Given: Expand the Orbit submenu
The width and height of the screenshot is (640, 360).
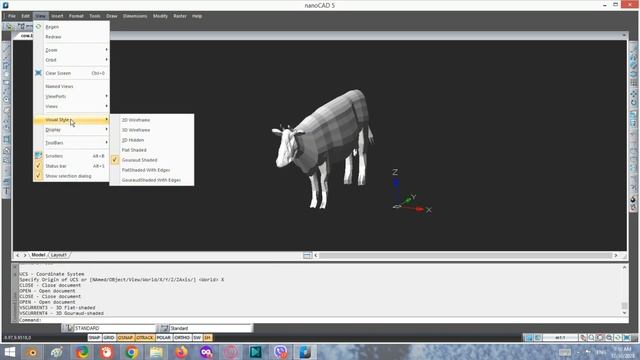Looking at the screenshot, I should coord(71,60).
